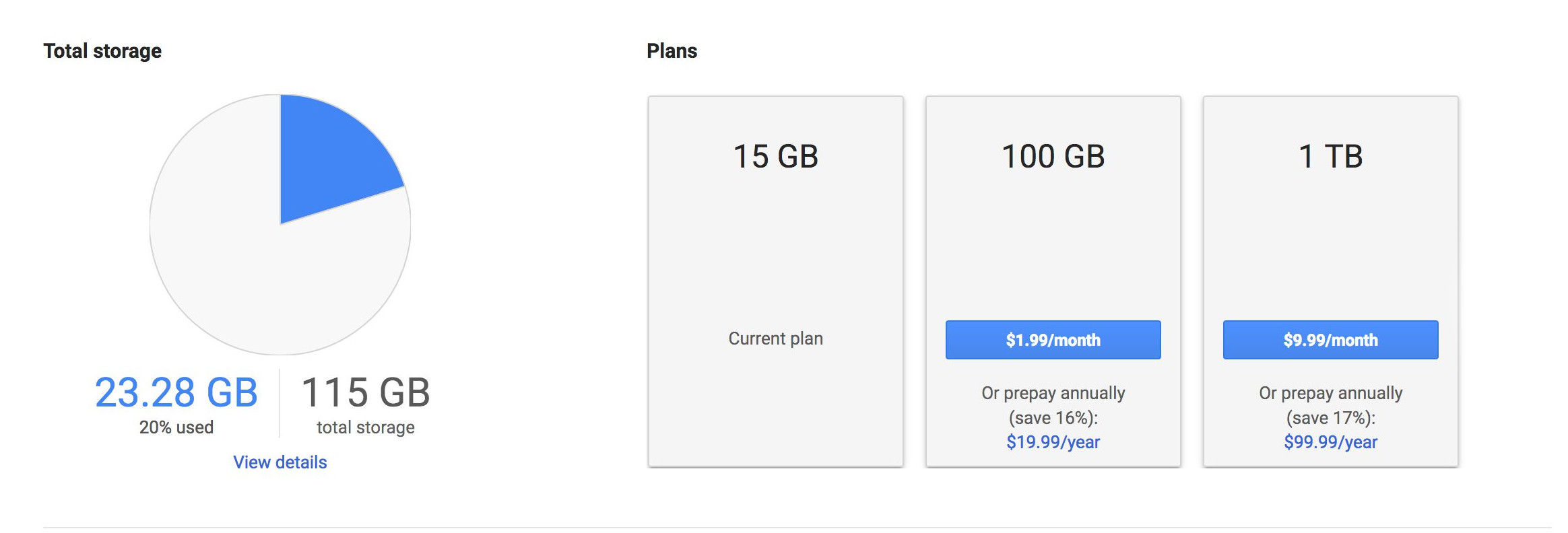Click the total storage caption under 115 GB
This screenshot has height=533, width=1568.
365,427
